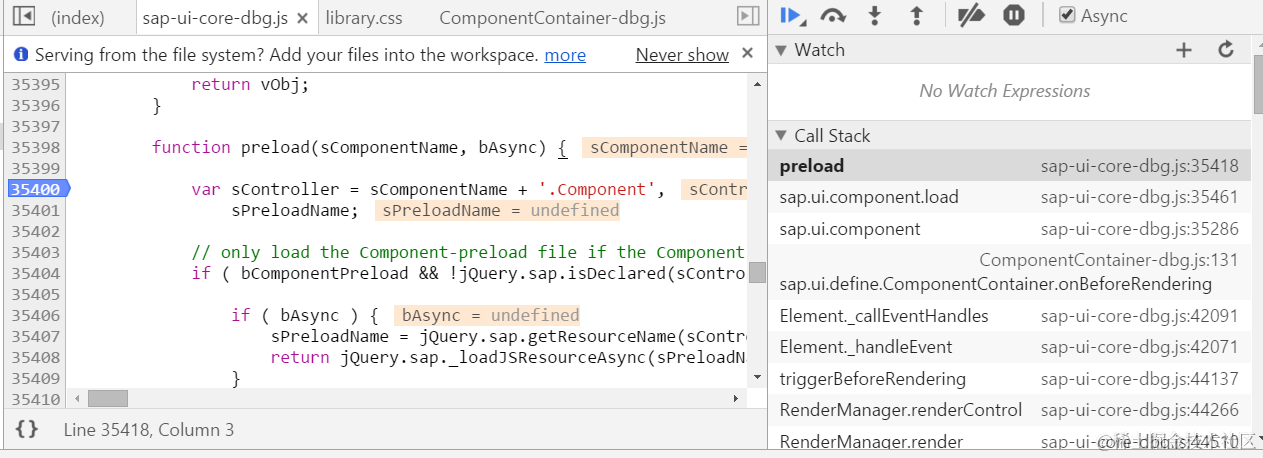
Task: Collapse the Watch section
Action: click(x=781, y=50)
